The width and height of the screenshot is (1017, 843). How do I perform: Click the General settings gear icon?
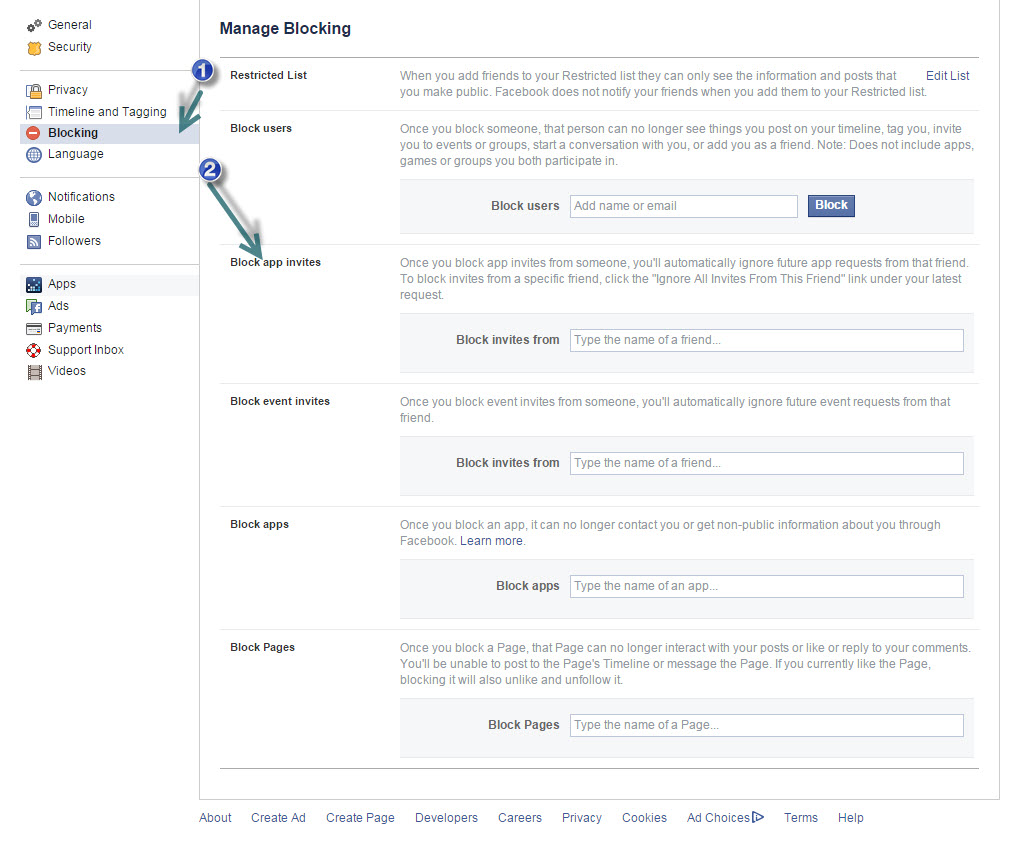point(34,25)
